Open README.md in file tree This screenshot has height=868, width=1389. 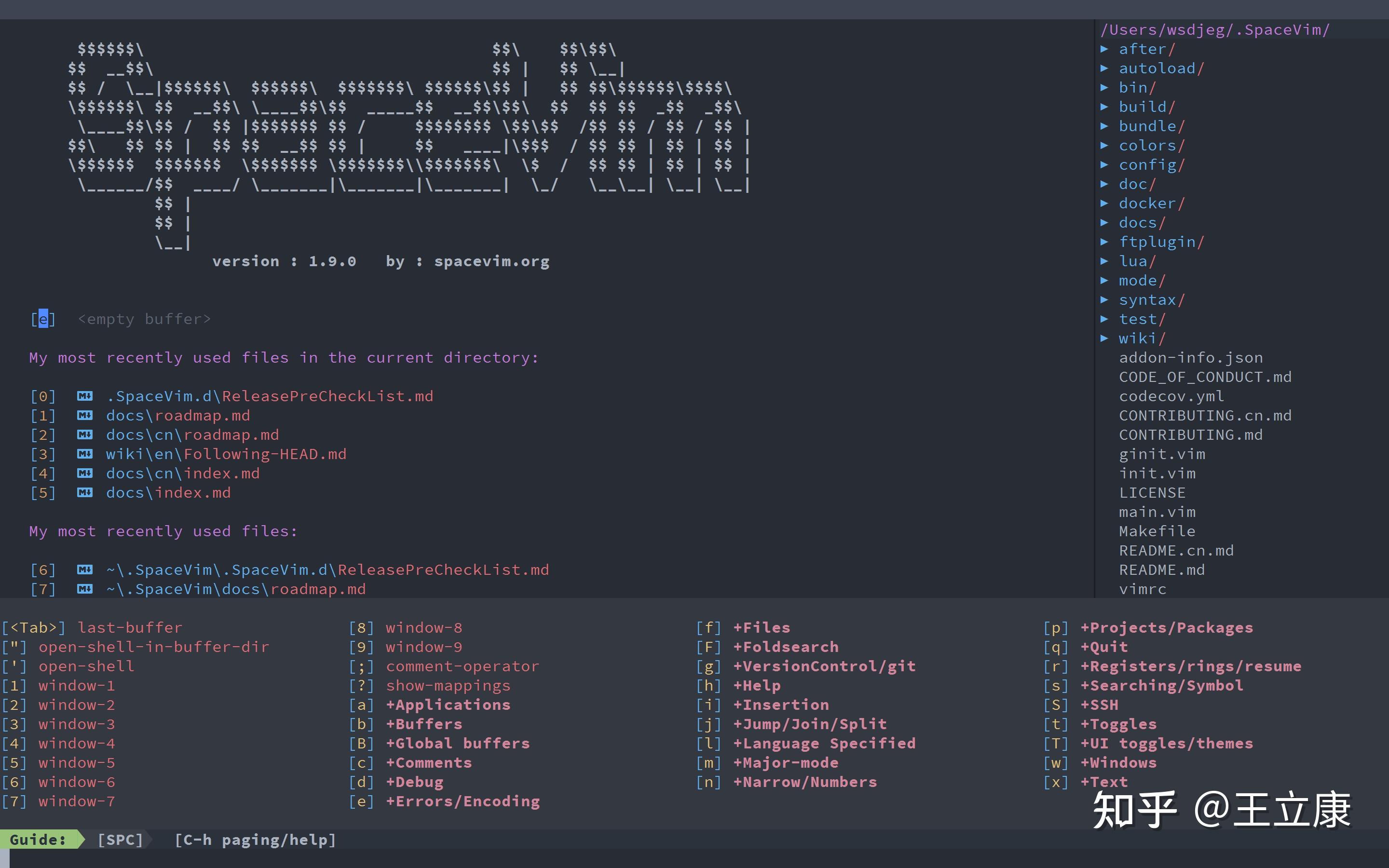(1162, 570)
